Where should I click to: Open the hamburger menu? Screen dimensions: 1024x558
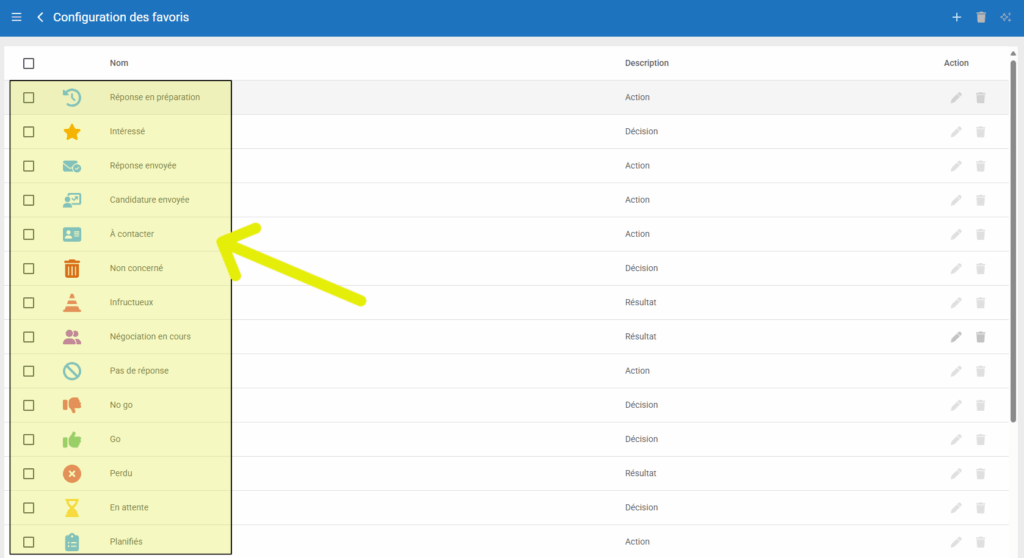pyautogui.click(x=16, y=17)
